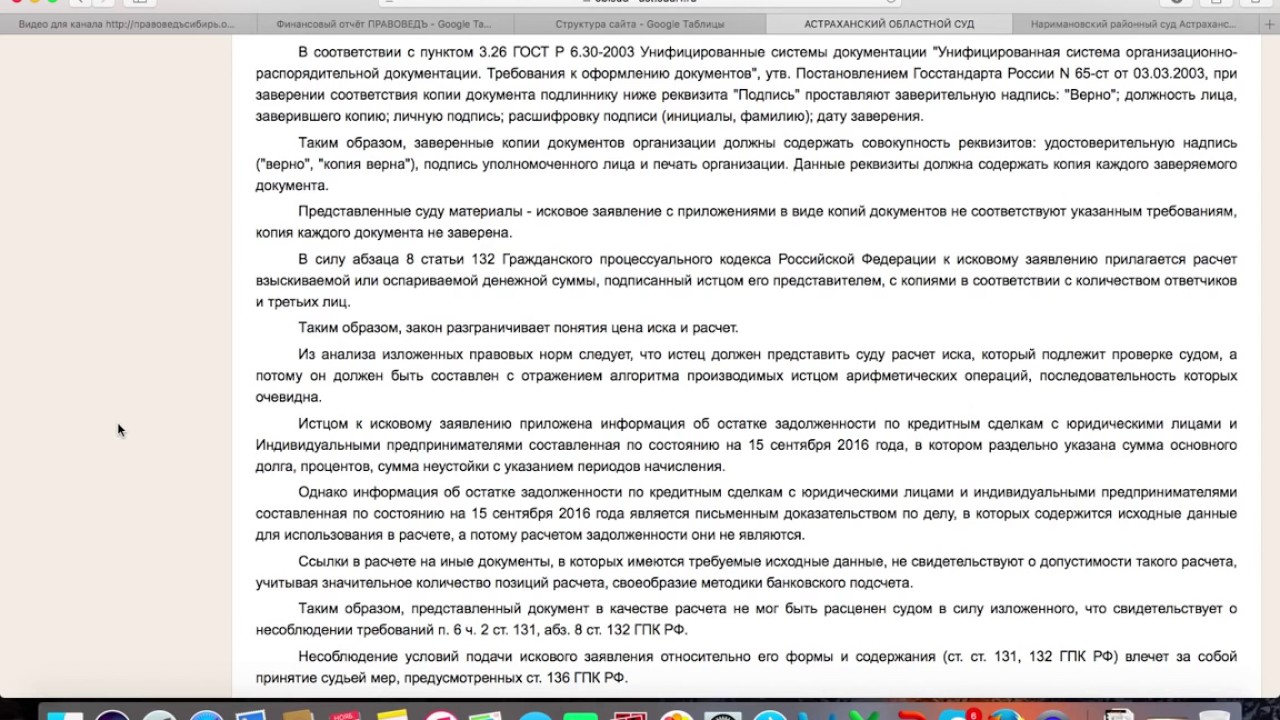Screen dimensions: 1280x720
Task: Click the paragraph starting 'Однако информация об остатке задолженности'
Action: (746, 514)
